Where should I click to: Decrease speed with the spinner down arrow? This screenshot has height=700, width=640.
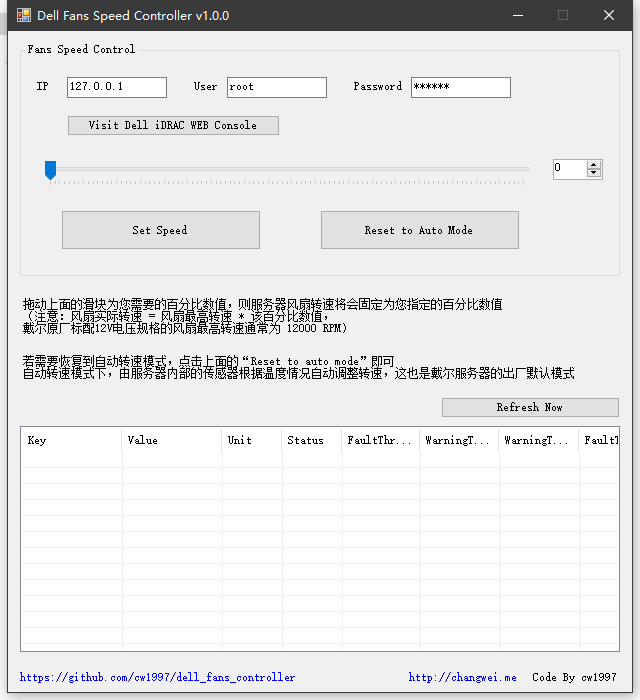[x=594, y=173]
